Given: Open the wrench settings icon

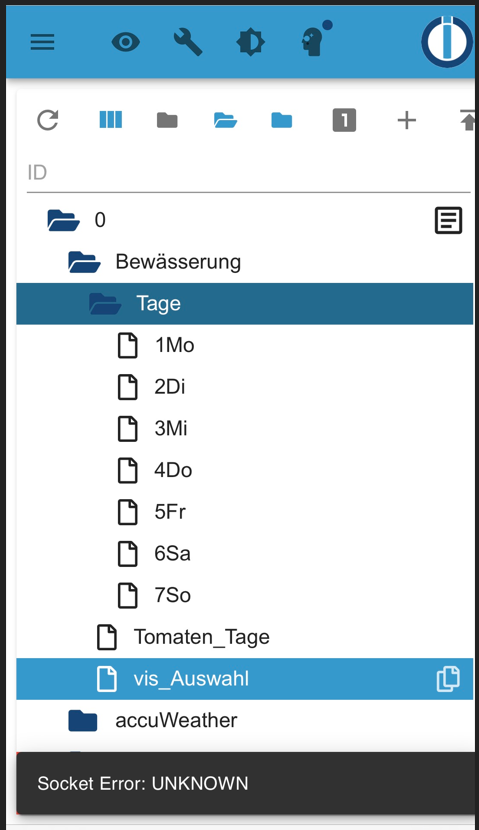Looking at the screenshot, I should 188,42.
